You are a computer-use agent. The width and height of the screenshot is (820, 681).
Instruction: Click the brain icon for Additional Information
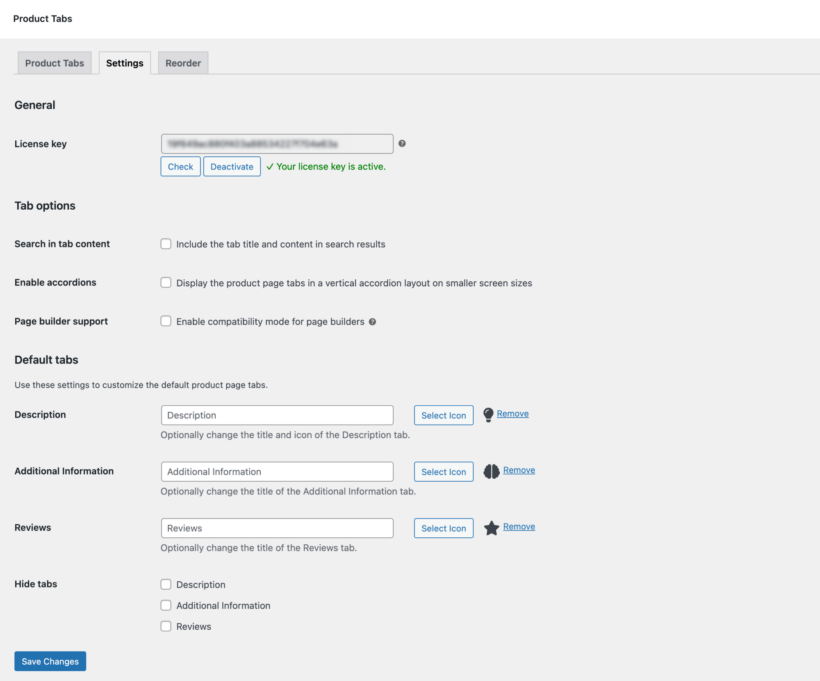490,470
